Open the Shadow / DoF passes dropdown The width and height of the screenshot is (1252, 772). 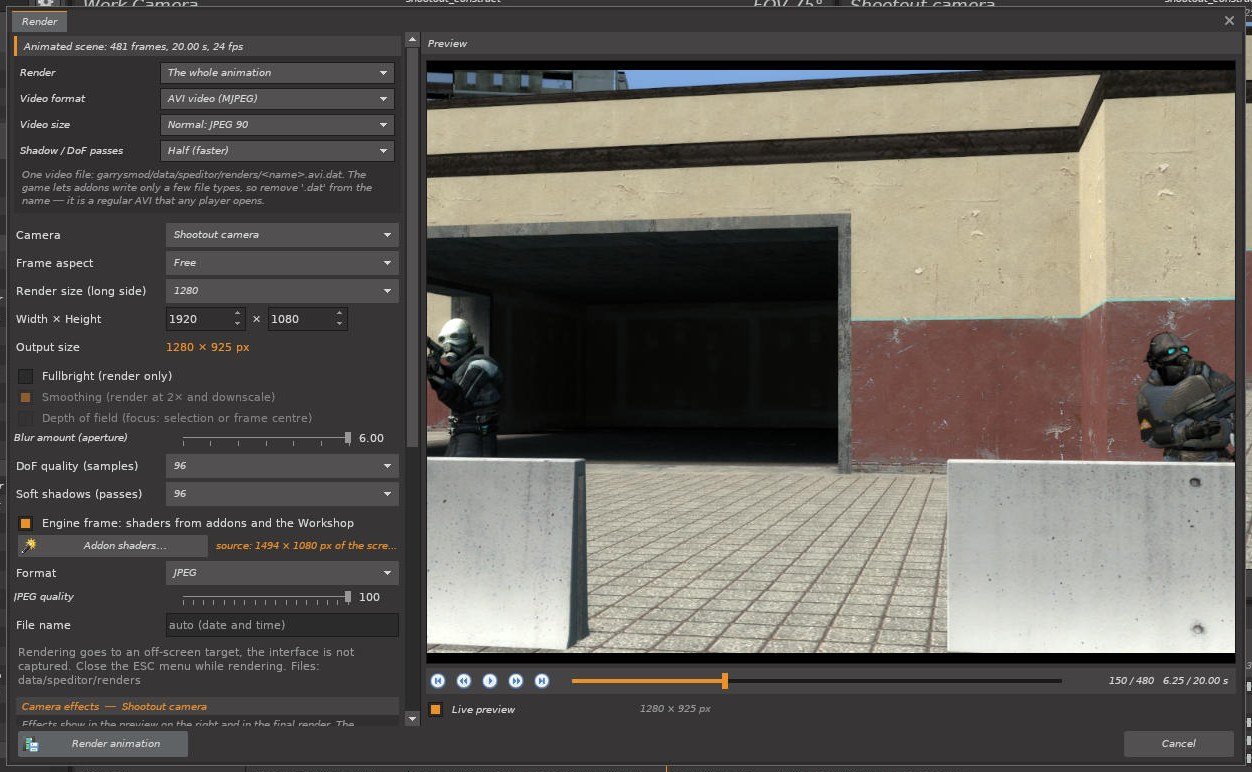click(x=277, y=151)
